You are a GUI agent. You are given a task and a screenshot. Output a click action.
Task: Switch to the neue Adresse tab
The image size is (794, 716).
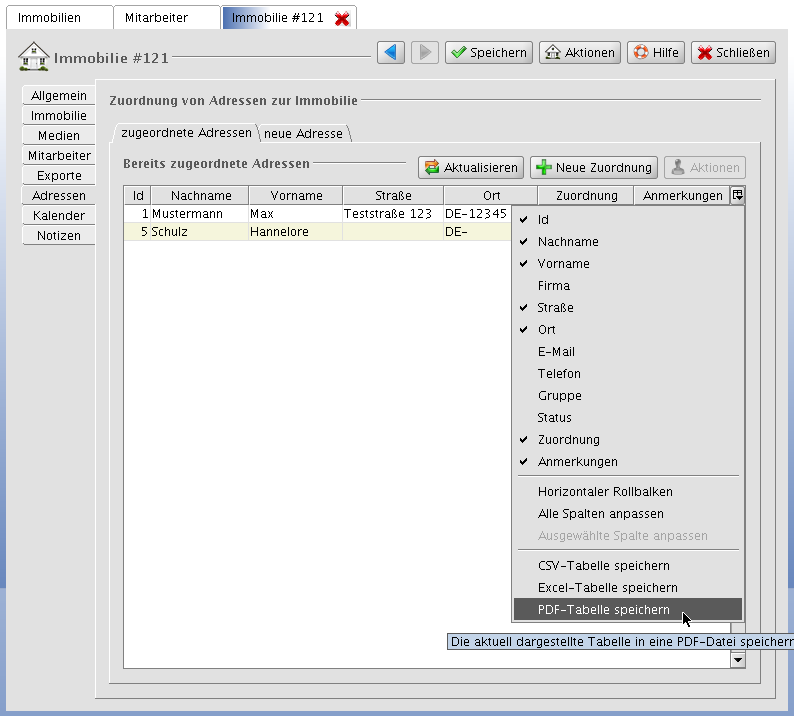coord(303,134)
